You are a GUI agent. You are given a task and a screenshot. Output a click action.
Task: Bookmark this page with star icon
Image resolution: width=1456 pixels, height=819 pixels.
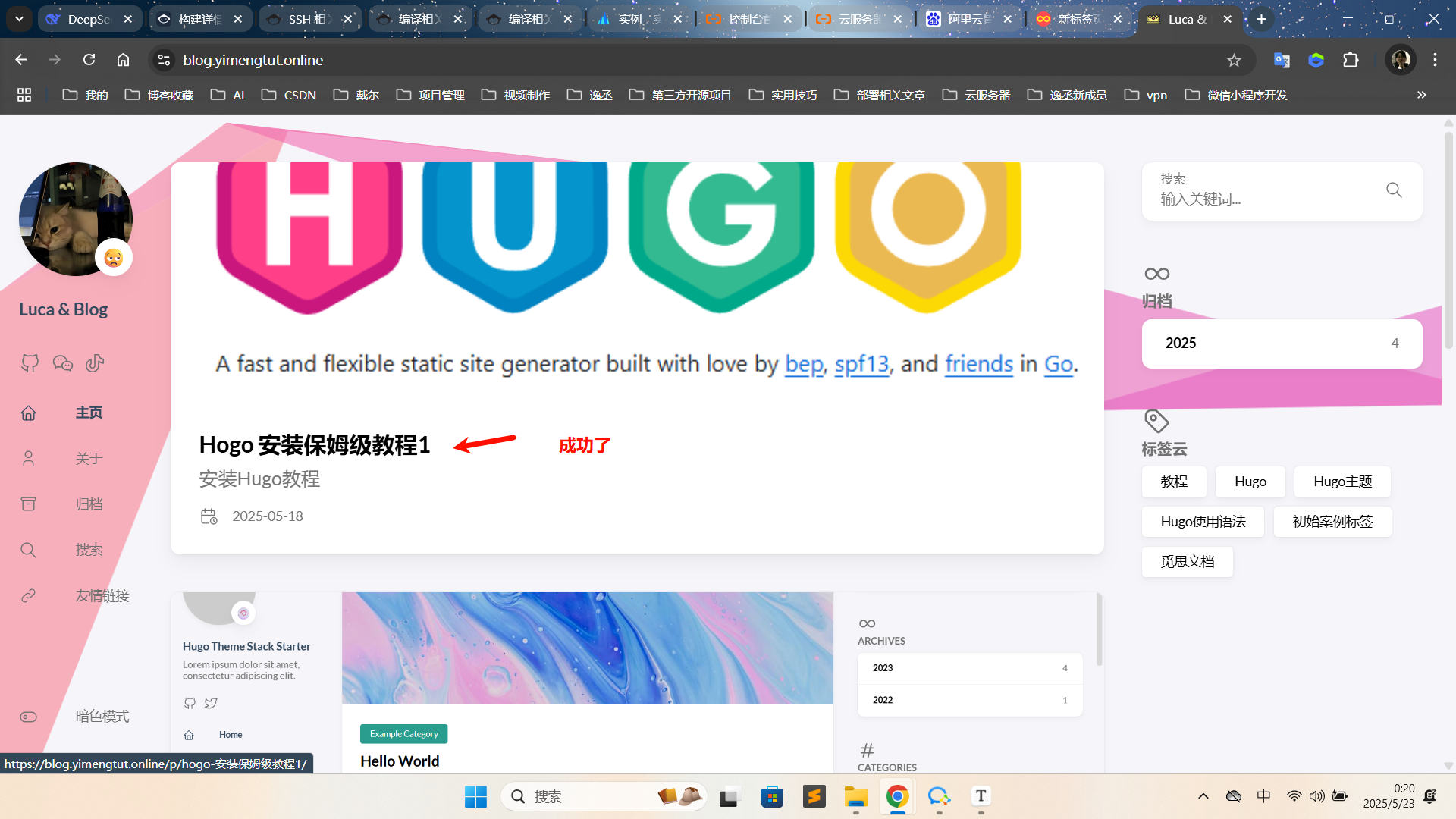tap(1234, 60)
